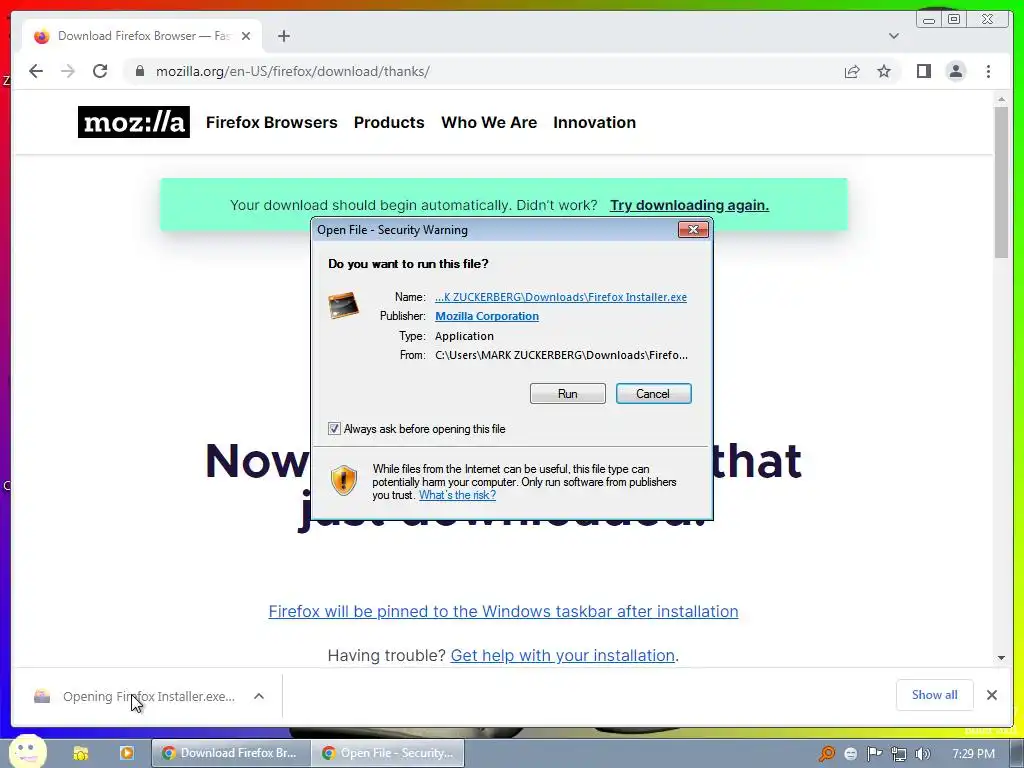Open the Chrome profile avatar
The height and width of the screenshot is (768, 1024).
point(955,71)
